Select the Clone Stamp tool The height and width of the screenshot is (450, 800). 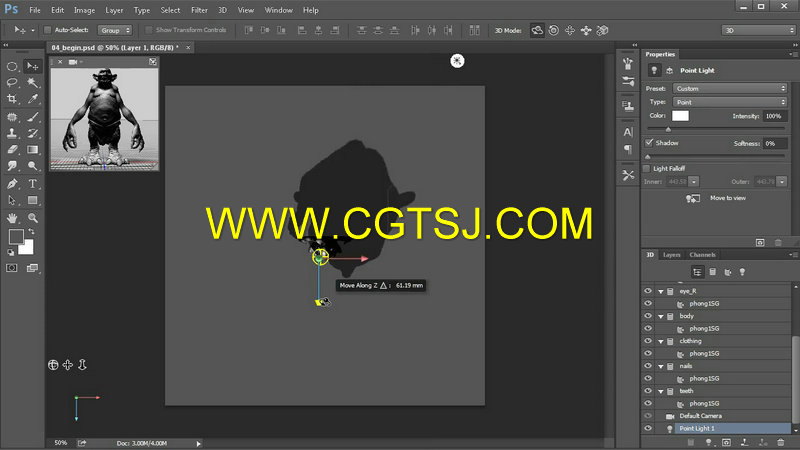[x=12, y=134]
